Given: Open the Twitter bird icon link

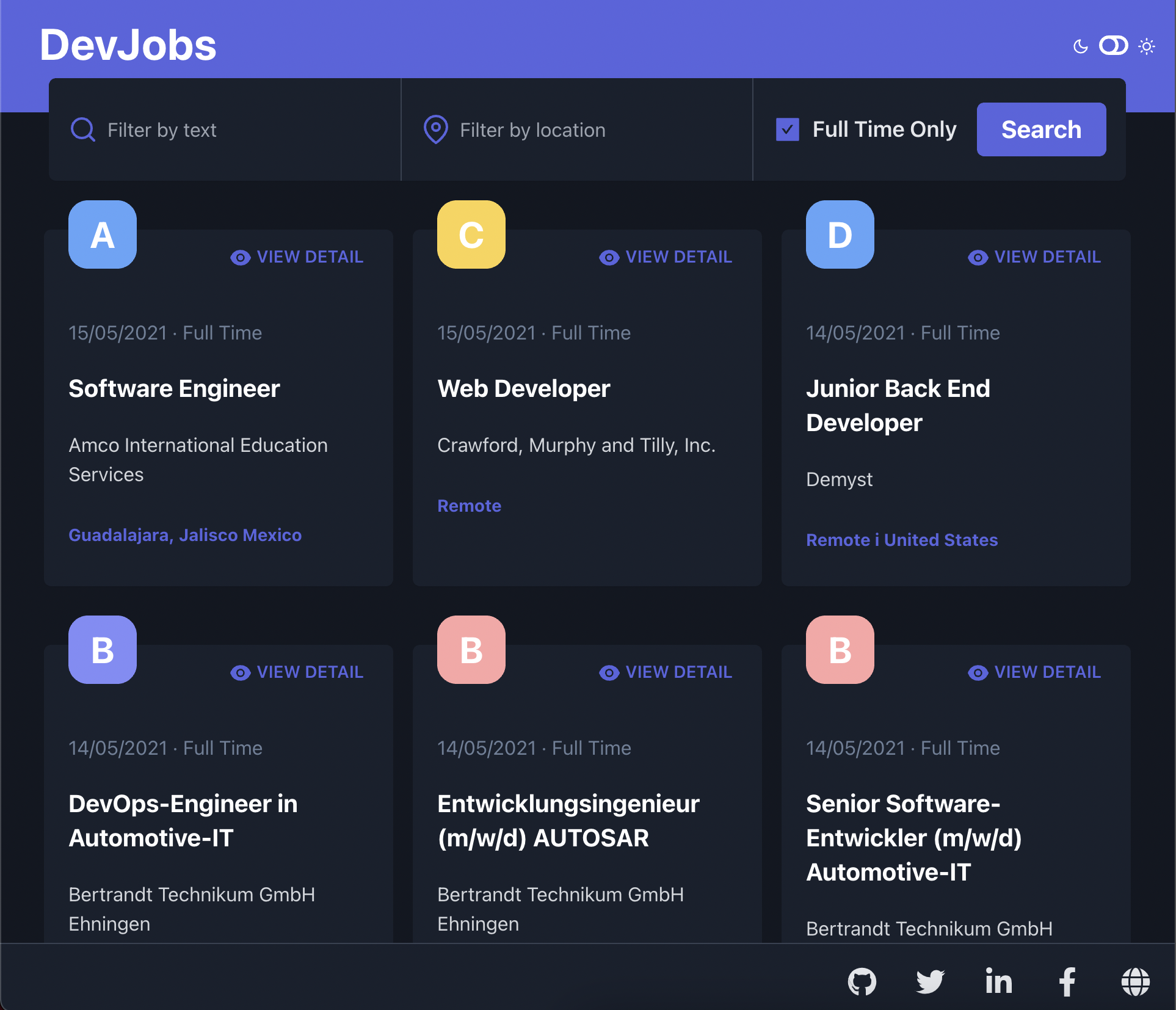Looking at the screenshot, I should tap(930, 982).
